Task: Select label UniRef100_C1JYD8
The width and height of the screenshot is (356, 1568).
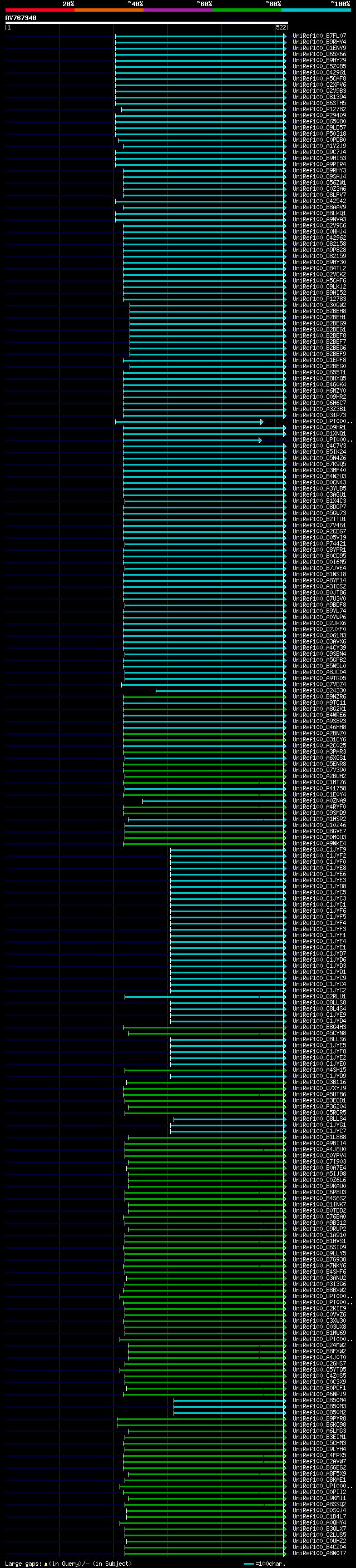Action: (319, 886)
